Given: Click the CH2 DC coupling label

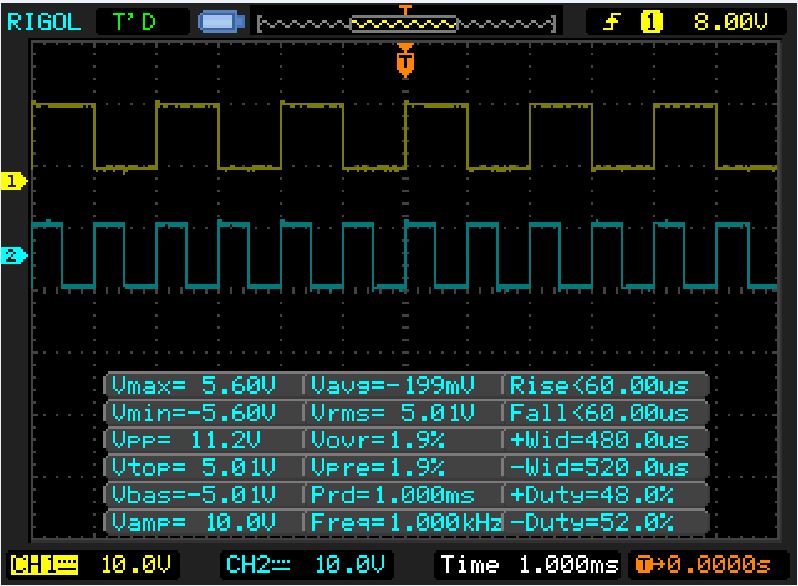Looking at the screenshot, I should [259, 565].
